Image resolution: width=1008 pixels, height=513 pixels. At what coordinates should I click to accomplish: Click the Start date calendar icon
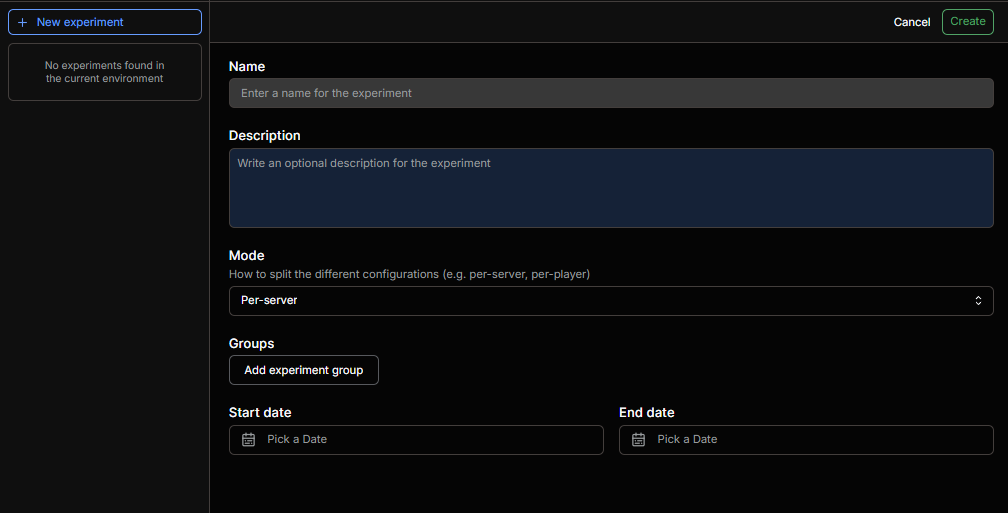click(248, 440)
